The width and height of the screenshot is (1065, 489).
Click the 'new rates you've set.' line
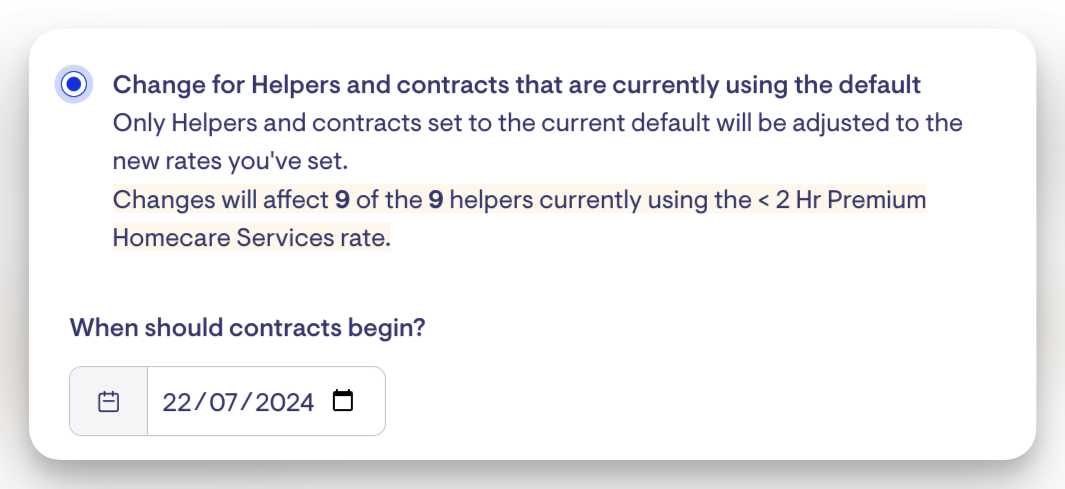click(x=230, y=161)
